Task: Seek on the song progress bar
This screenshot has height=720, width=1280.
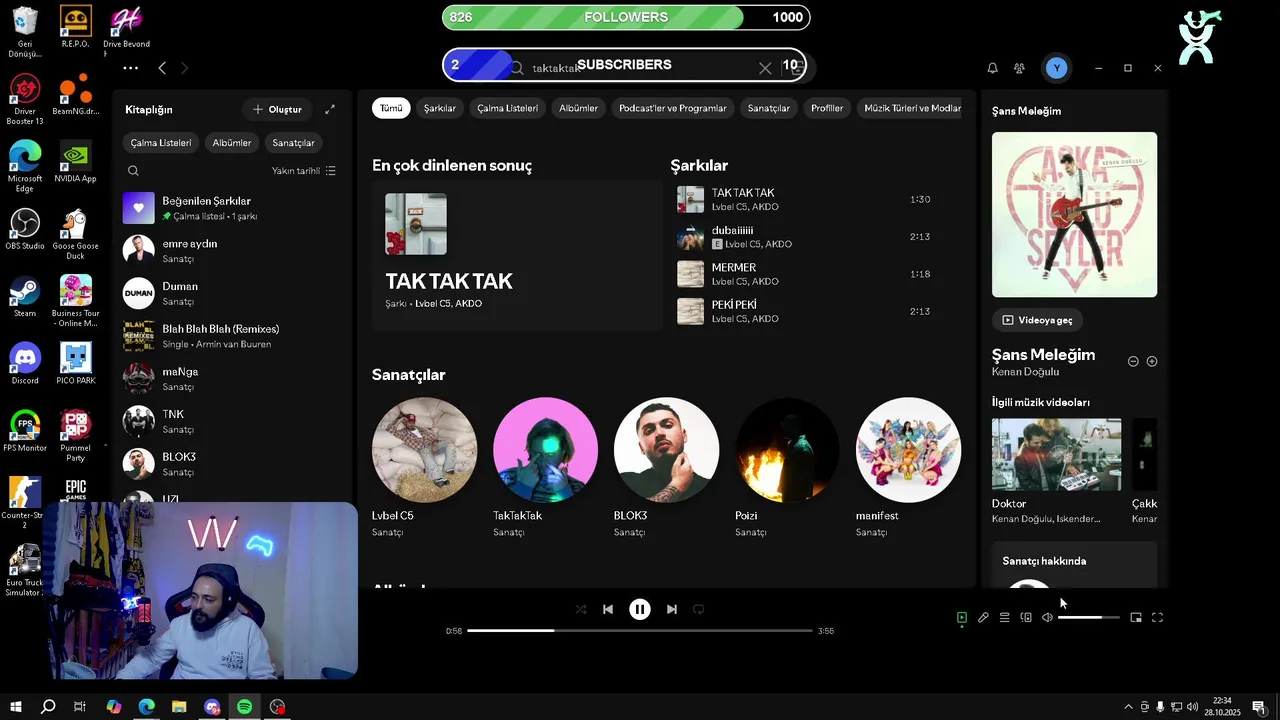Action: tap(640, 631)
